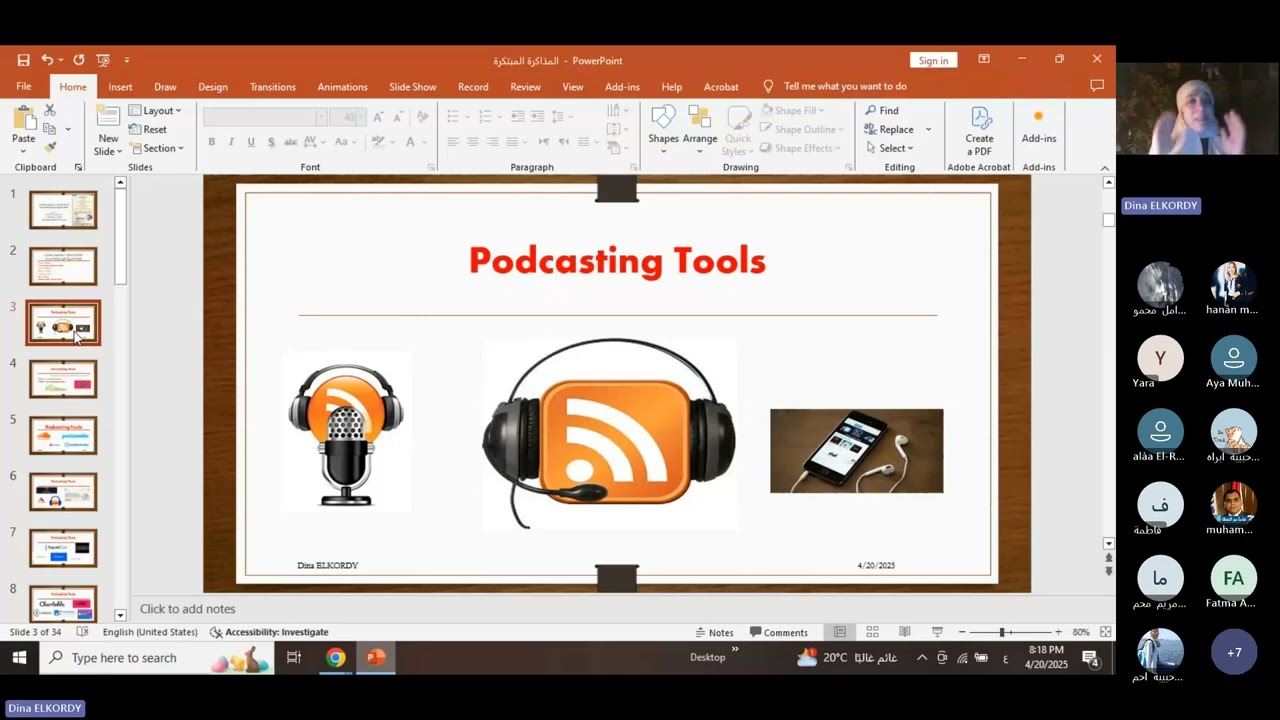Toggle Normal view in status bar
The width and height of the screenshot is (1280, 720).
coord(840,632)
